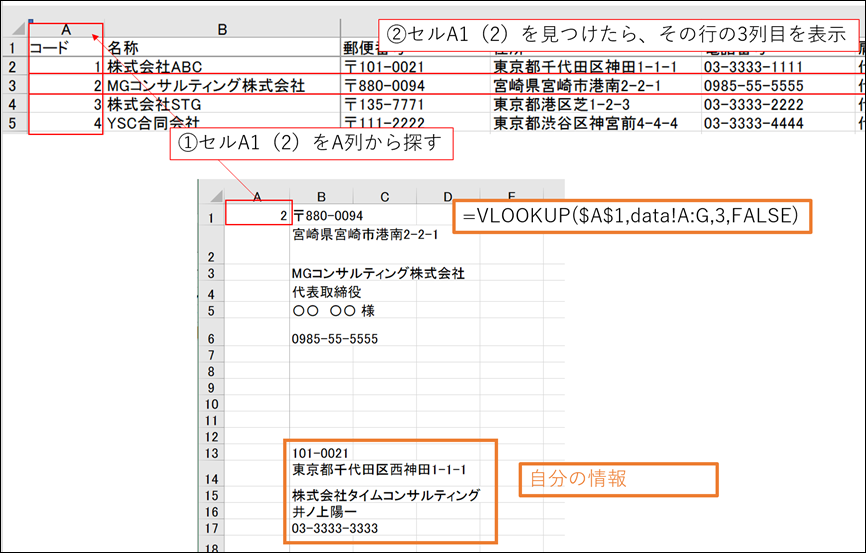Click postal code 〒111-2222 cell
The image size is (866, 553).
coord(415,123)
